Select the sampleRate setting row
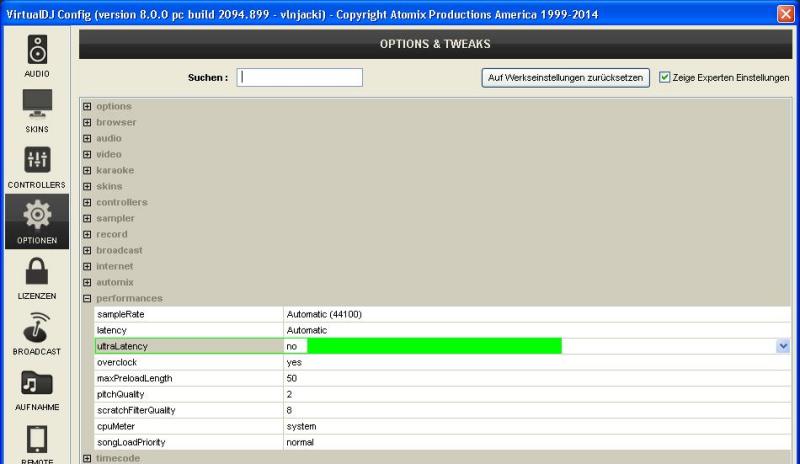This screenshot has width=800, height=464. [443, 314]
